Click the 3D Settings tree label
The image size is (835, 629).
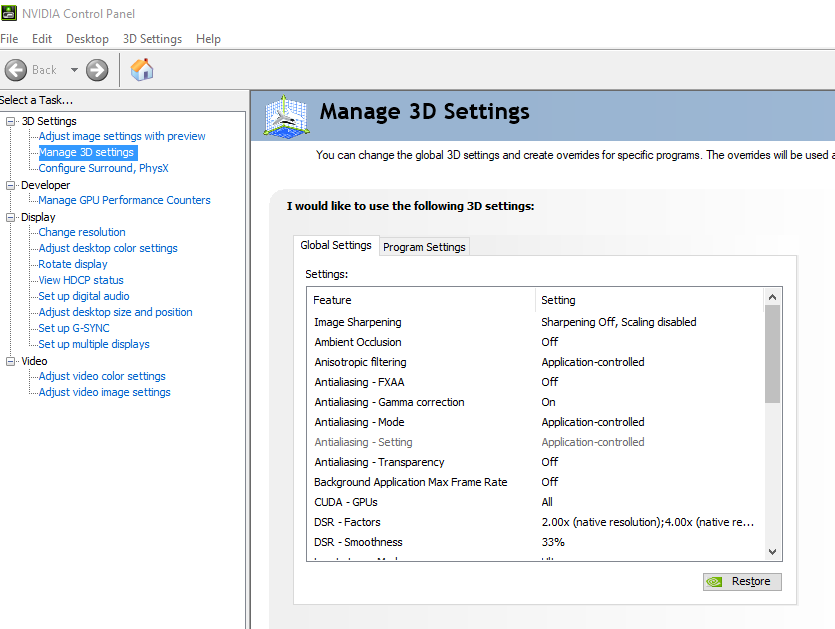click(x=49, y=121)
